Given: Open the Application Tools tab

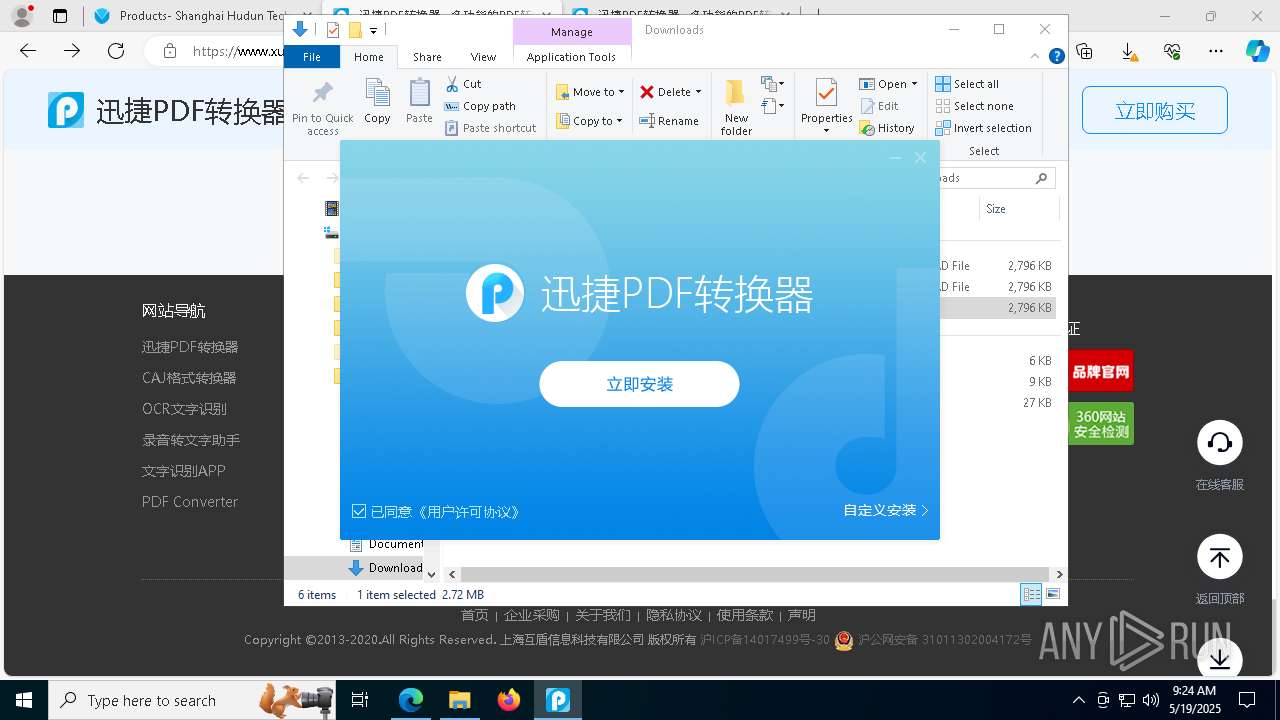Looking at the screenshot, I should point(571,57).
